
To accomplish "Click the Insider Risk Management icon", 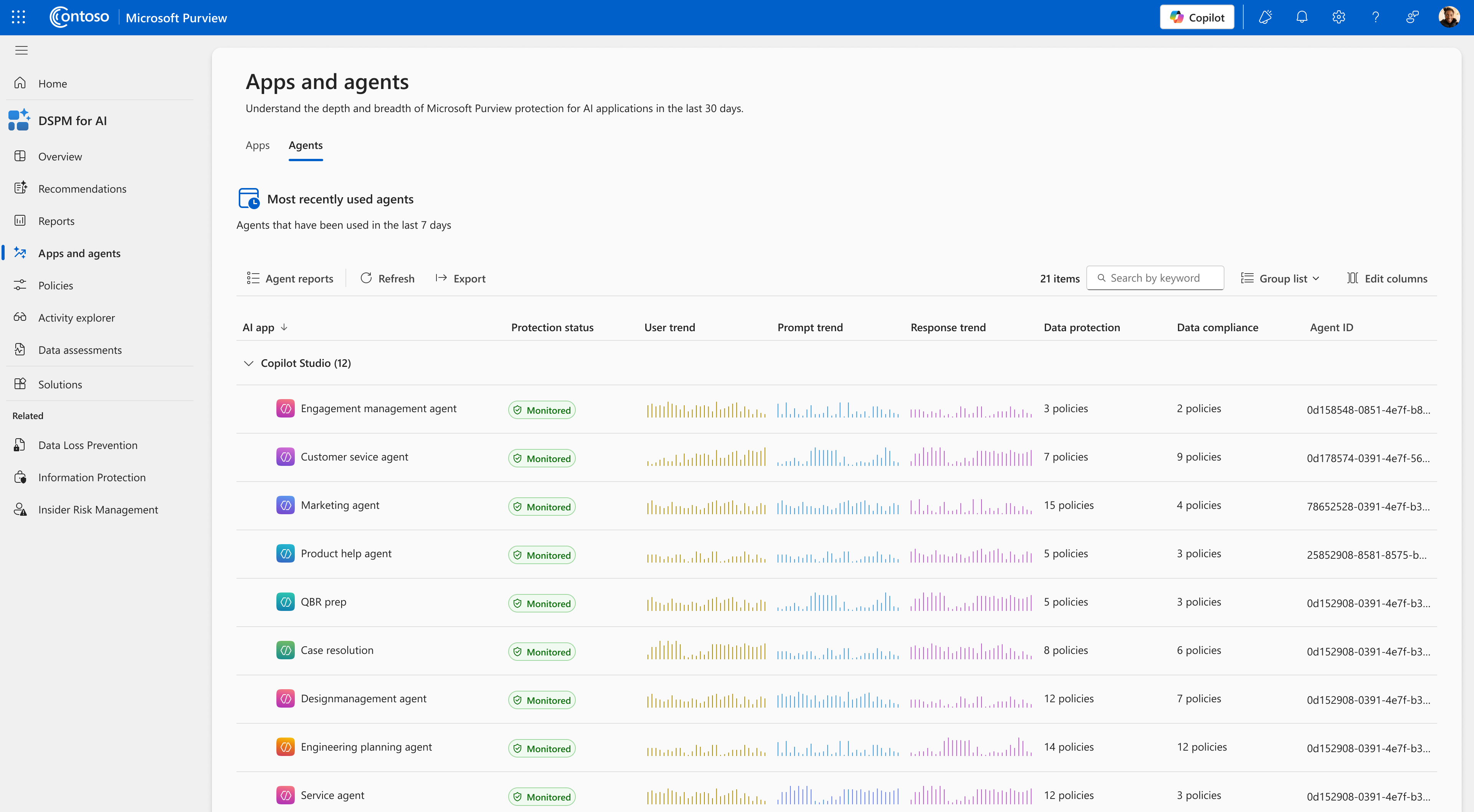I will pos(20,509).
